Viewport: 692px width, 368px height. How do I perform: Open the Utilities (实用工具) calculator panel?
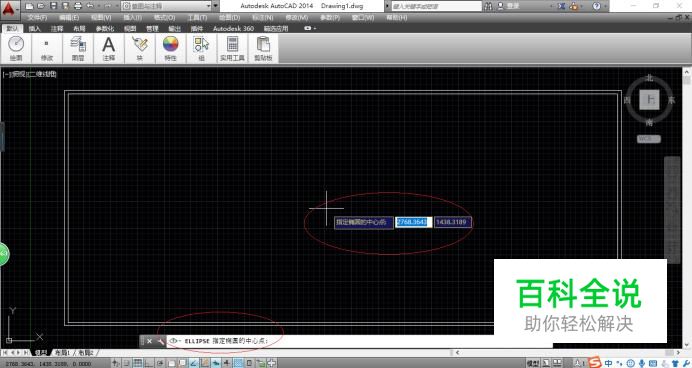coord(232,49)
